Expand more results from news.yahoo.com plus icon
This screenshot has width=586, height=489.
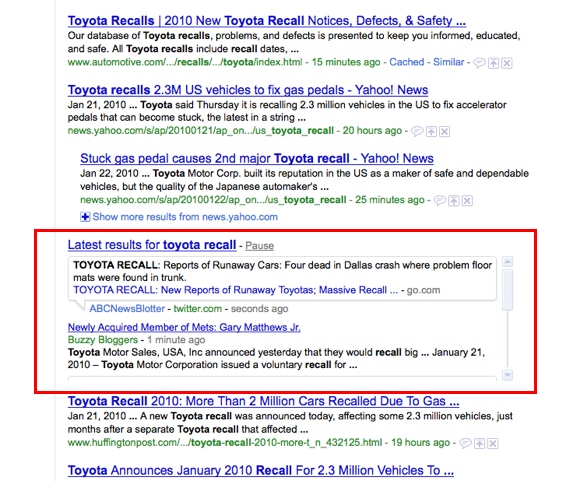click(85, 217)
